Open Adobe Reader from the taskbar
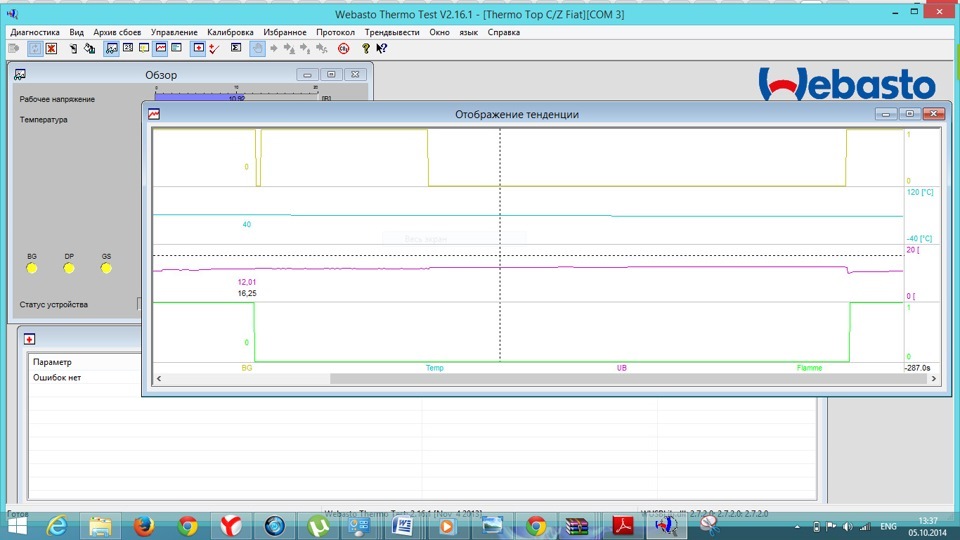 coord(623,526)
